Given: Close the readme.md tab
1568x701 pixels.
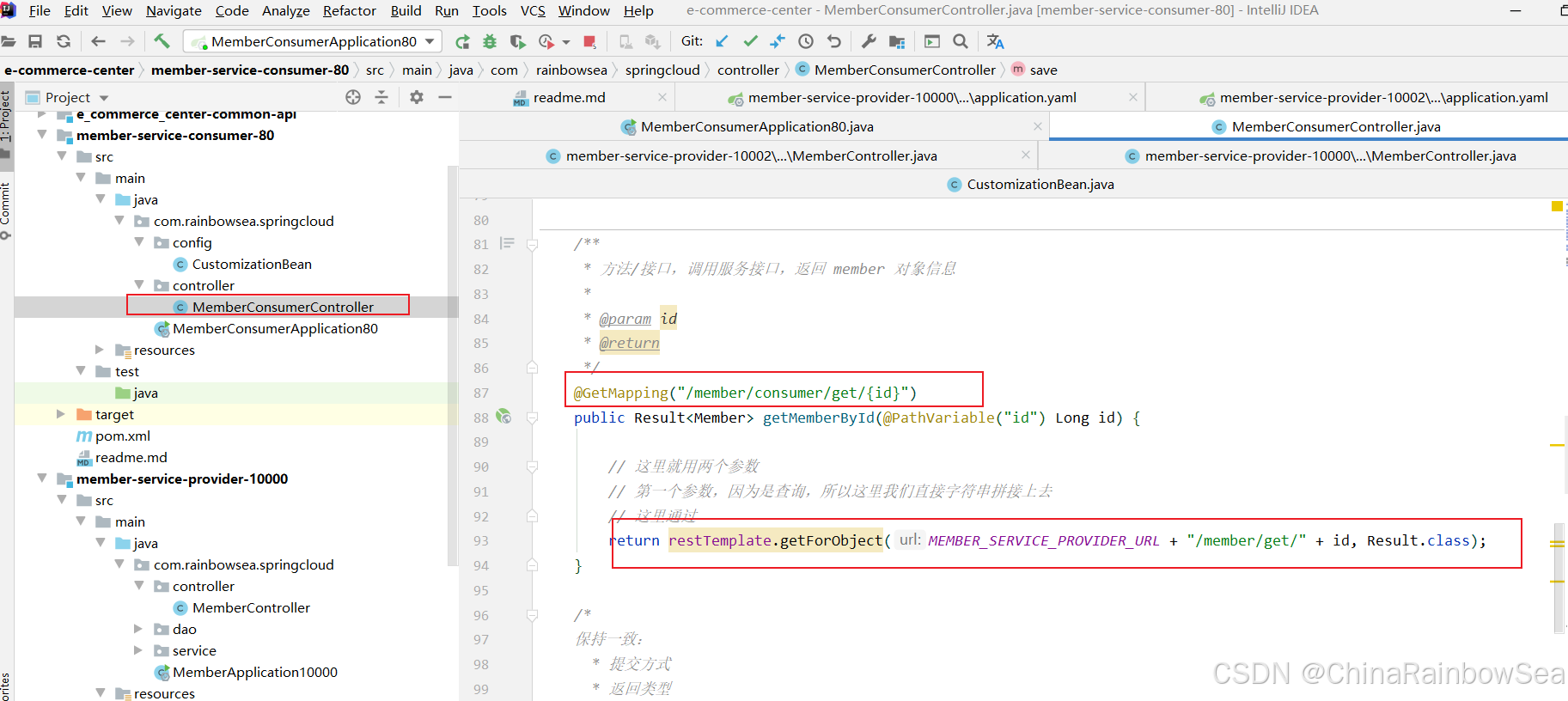Looking at the screenshot, I should coord(662,97).
